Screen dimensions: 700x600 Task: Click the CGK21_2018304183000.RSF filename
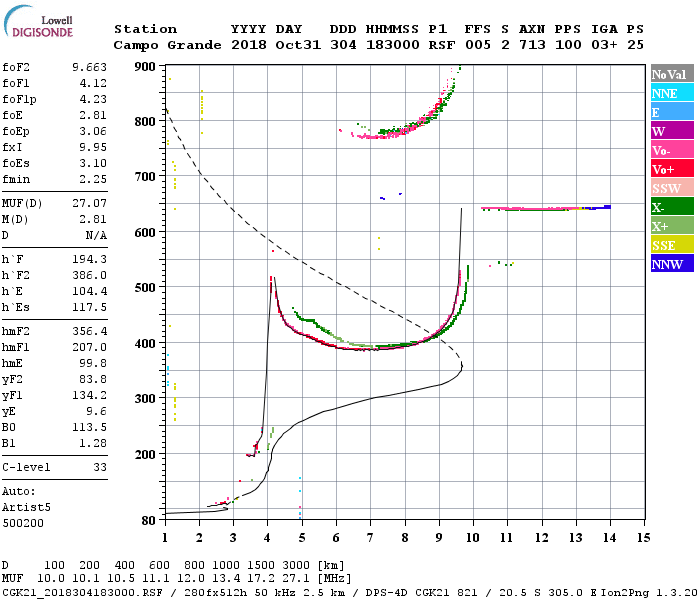click(x=82, y=593)
